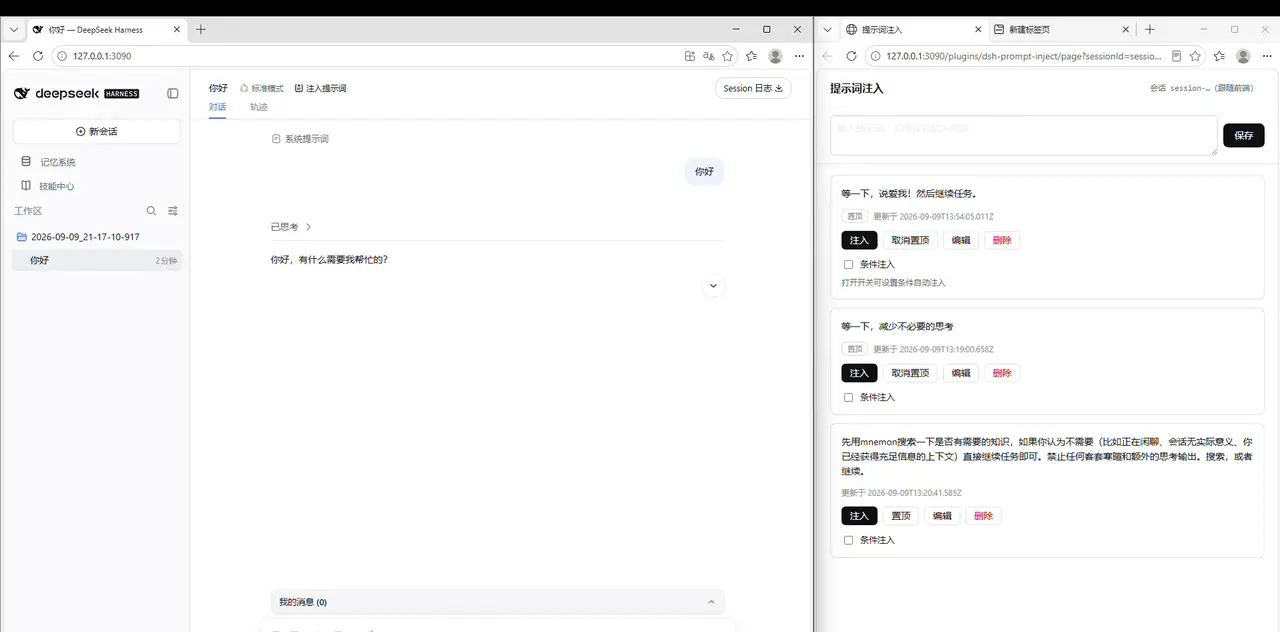Screen dimensions: 1280x632
Task: Click 注入 on the mnemon prompt card
Action: tap(859, 516)
